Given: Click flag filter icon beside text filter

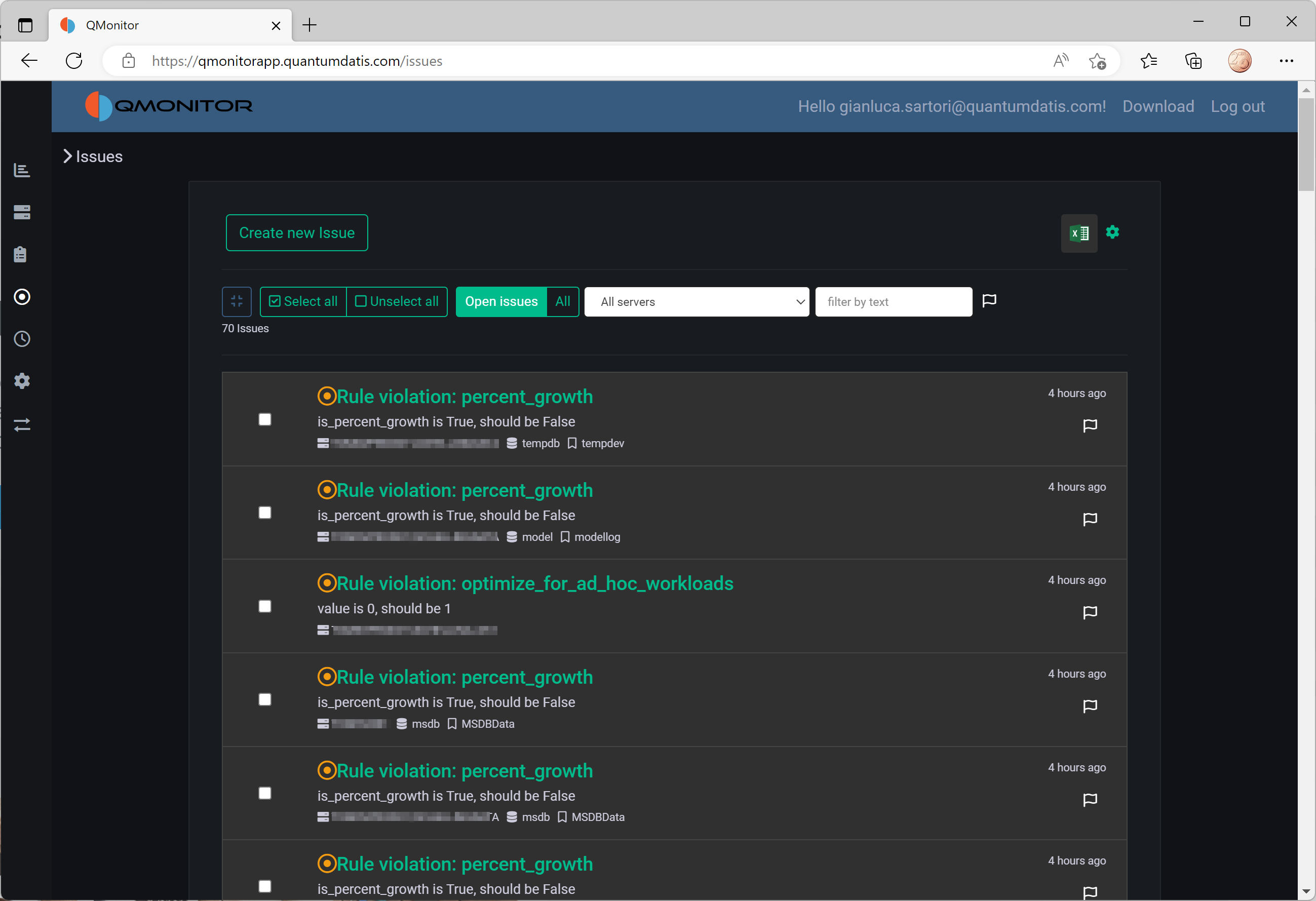Looking at the screenshot, I should 989,301.
